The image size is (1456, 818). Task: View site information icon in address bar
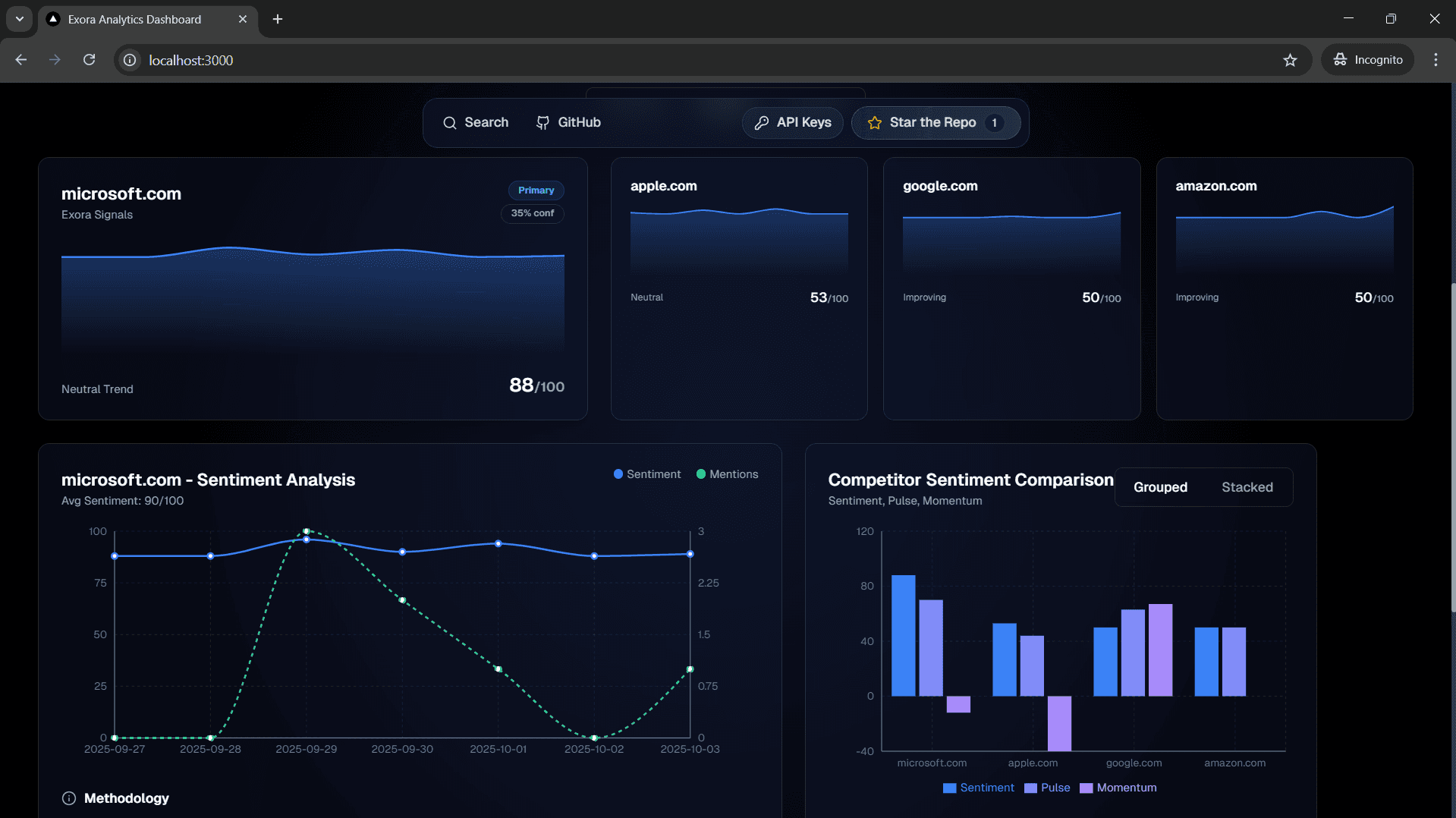tap(131, 60)
